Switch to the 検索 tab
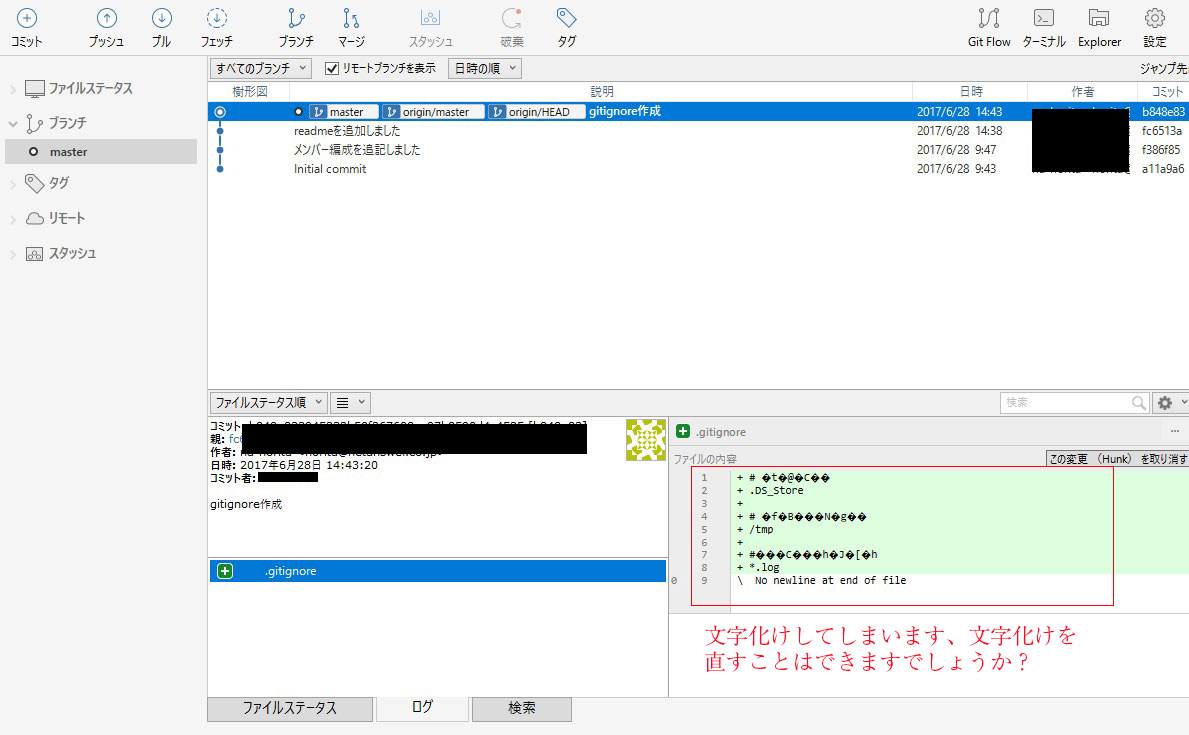This screenshot has width=1189, height=735. coord(521,709)
